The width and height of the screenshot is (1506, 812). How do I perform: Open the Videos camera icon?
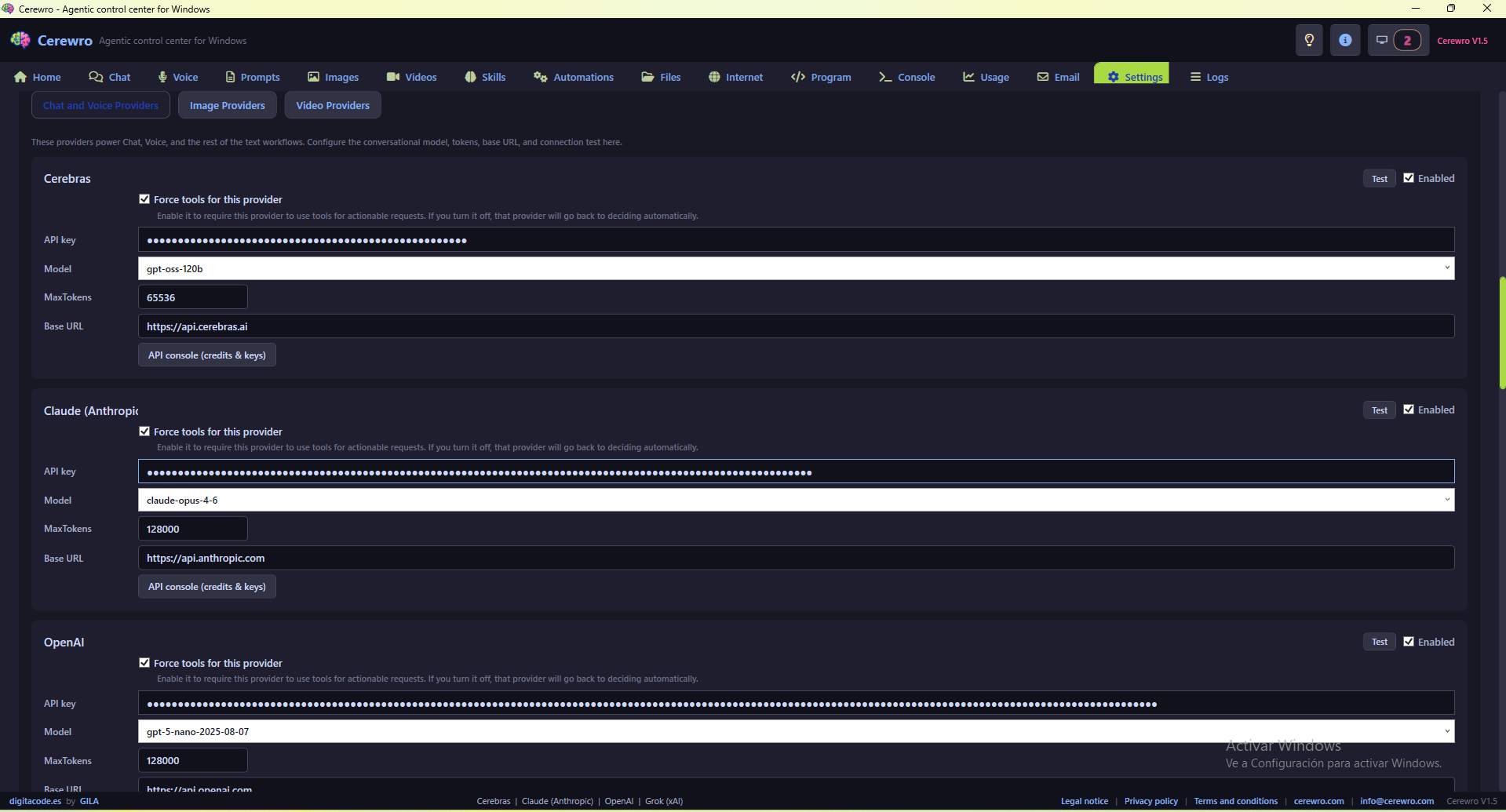click(x=393, y=77)
